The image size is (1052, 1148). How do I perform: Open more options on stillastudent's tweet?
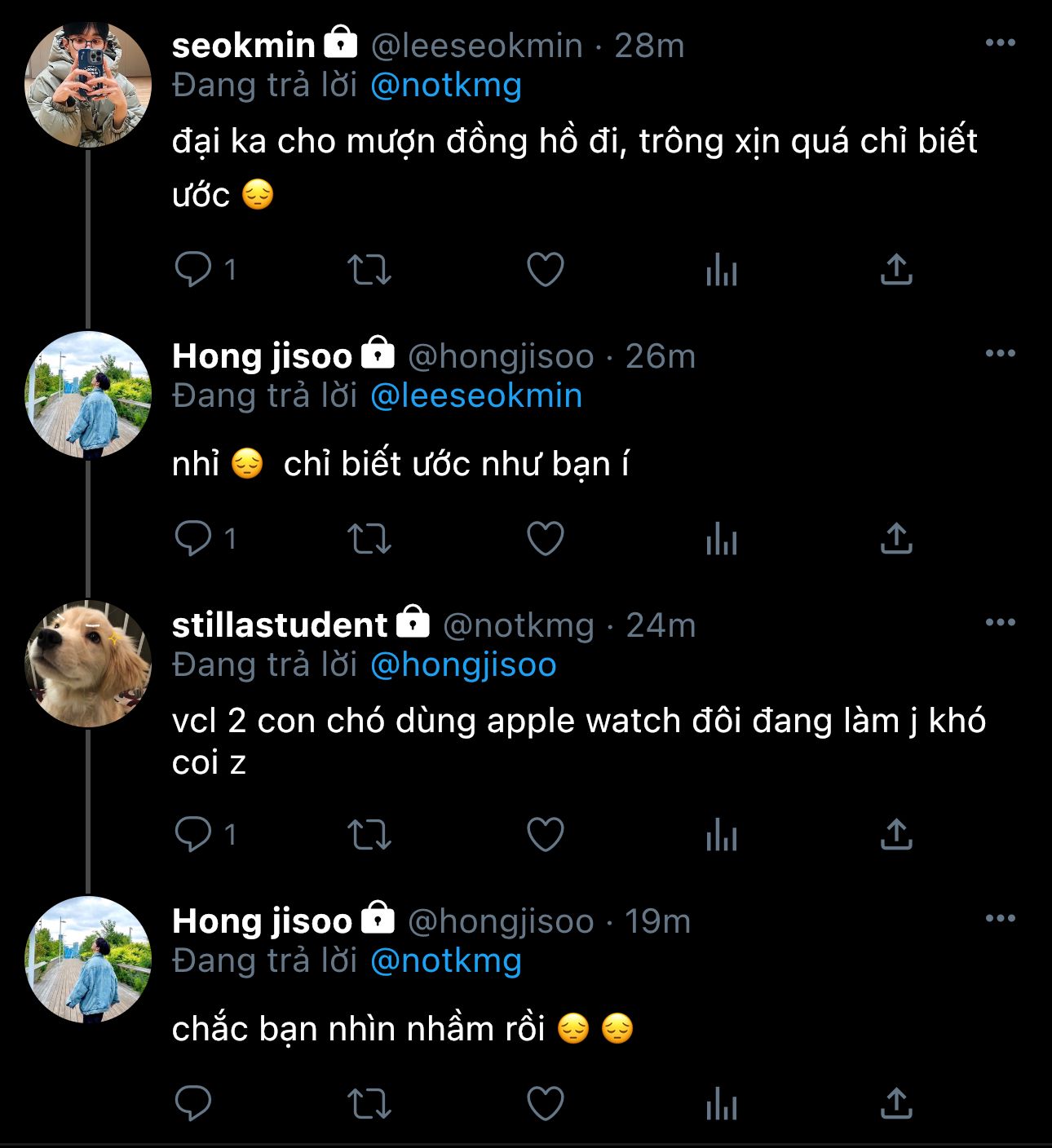tap(1000, 623)
